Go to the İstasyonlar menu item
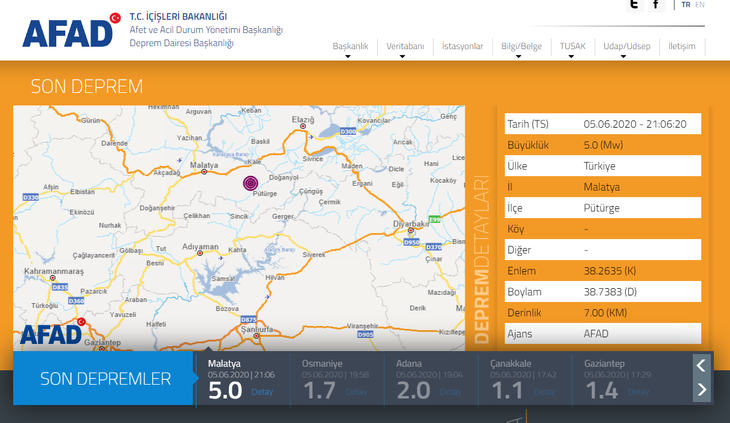The height and width of the screenshot is (423, 730). tap(463, 47)
